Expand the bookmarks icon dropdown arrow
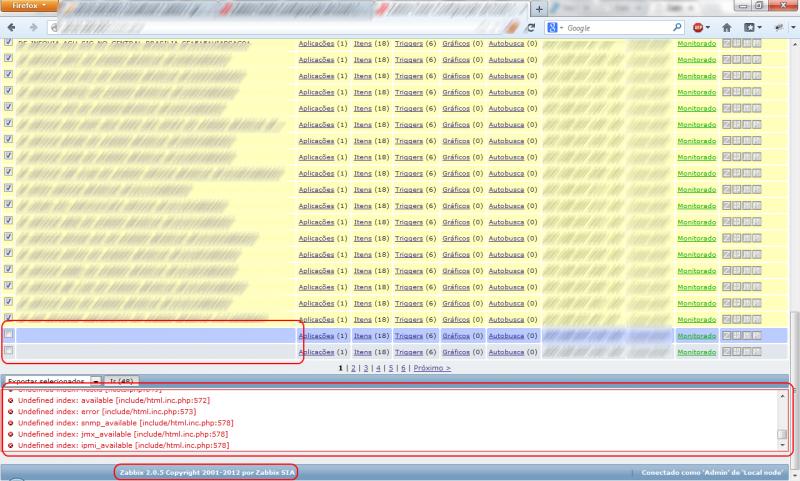The image size is (800, 481). tap(759, 28)
